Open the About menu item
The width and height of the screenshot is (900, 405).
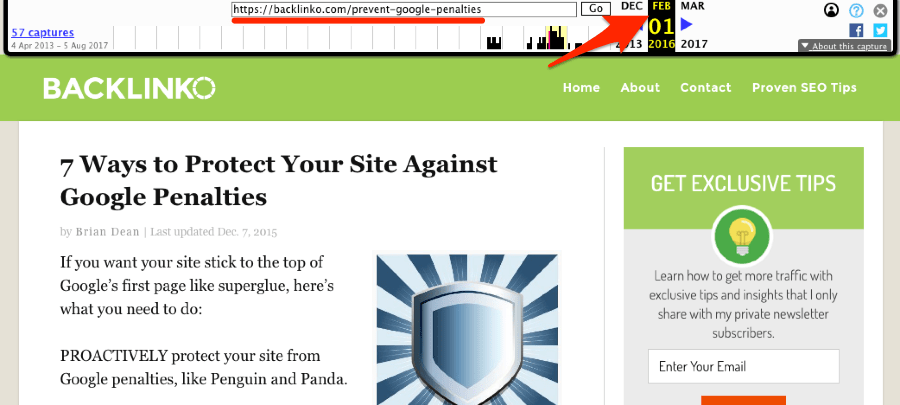640,88
